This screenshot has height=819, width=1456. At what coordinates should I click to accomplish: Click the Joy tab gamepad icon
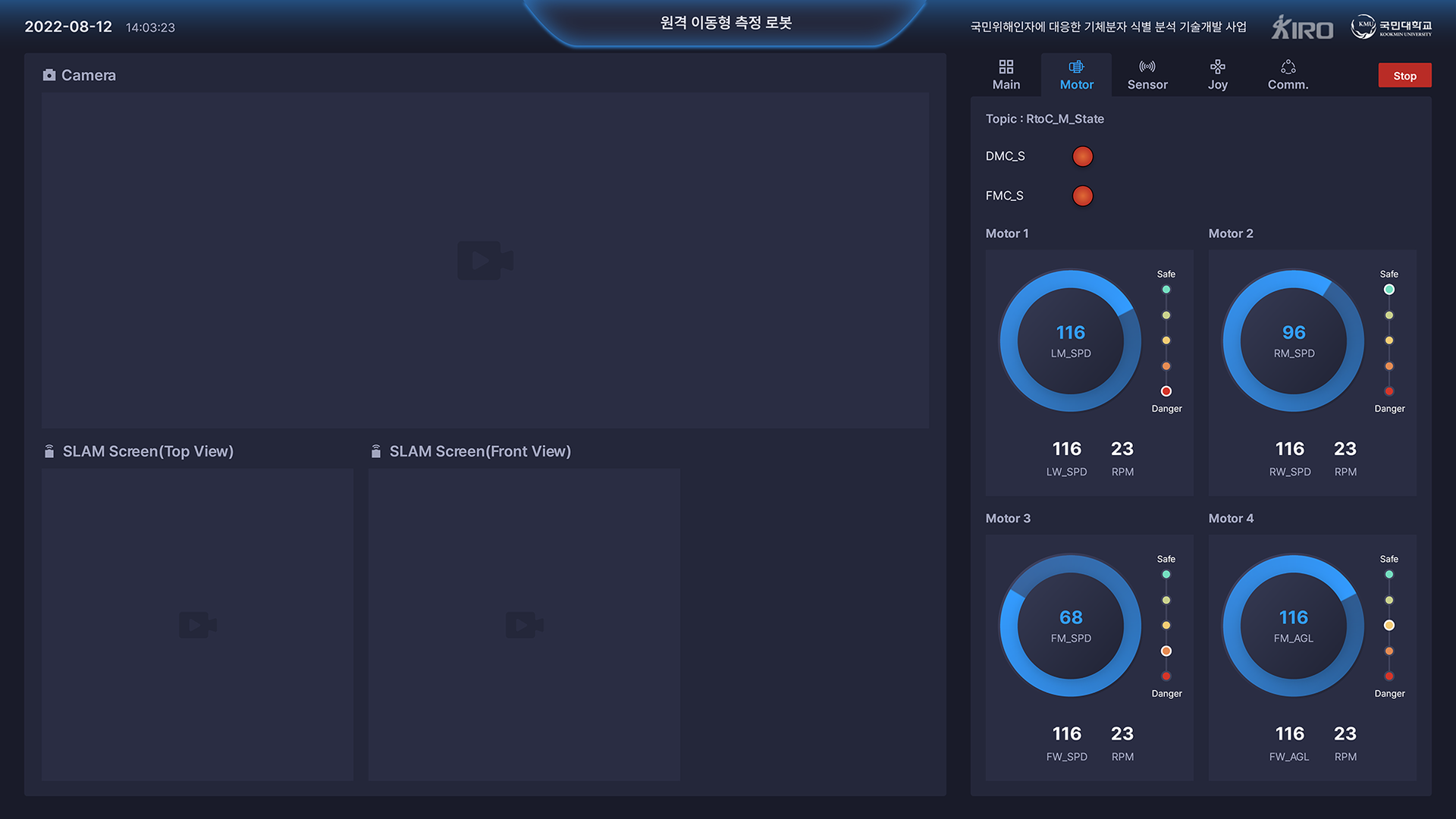1217,67
